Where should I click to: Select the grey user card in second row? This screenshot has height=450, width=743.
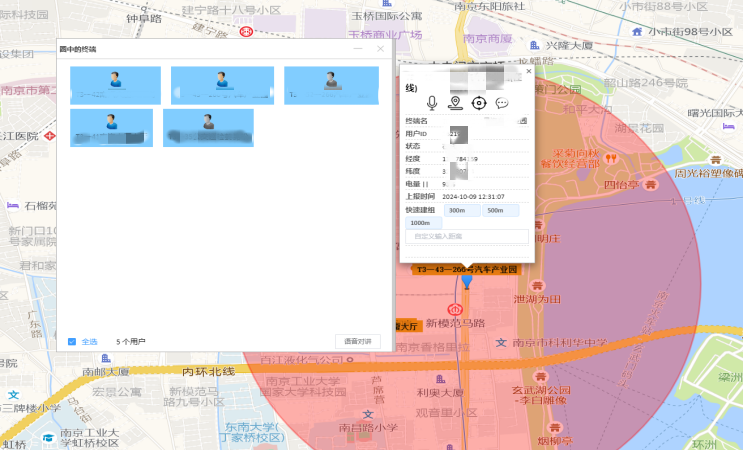(208, 128)
